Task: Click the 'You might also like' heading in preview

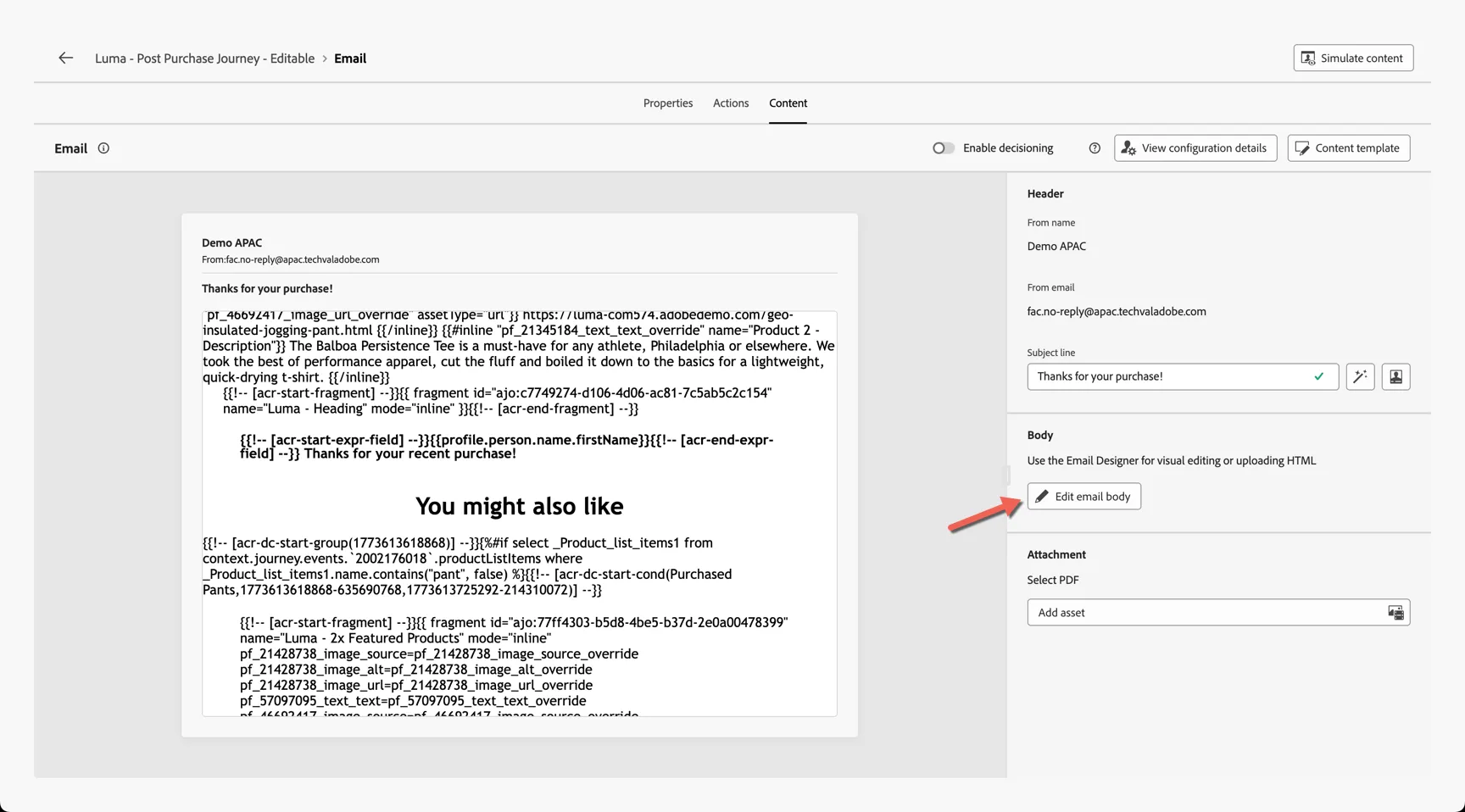Action: tap(520, 506)
